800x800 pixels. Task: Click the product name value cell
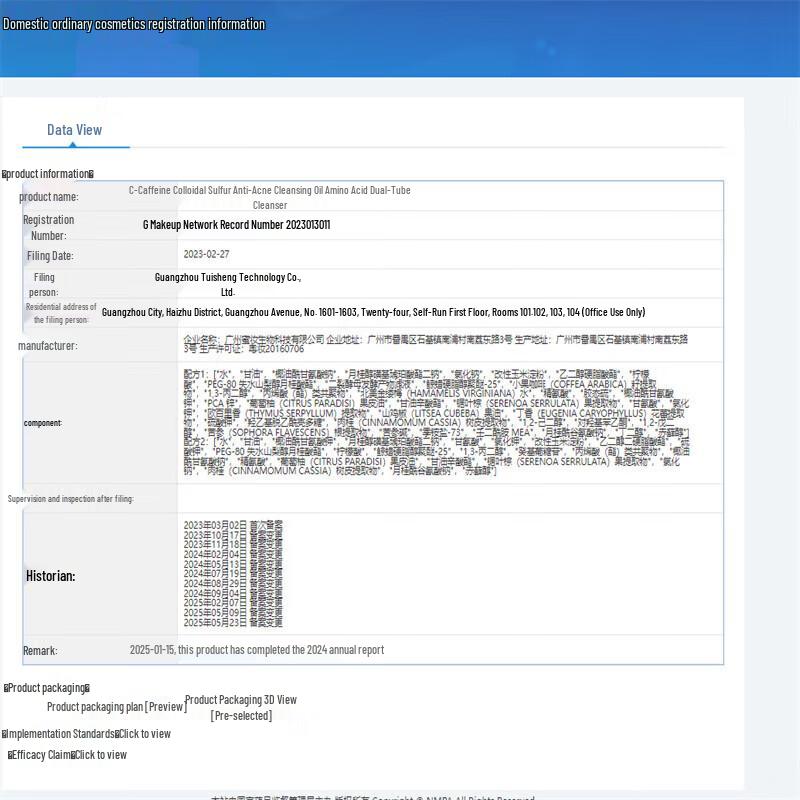click(x=270, y=197)
